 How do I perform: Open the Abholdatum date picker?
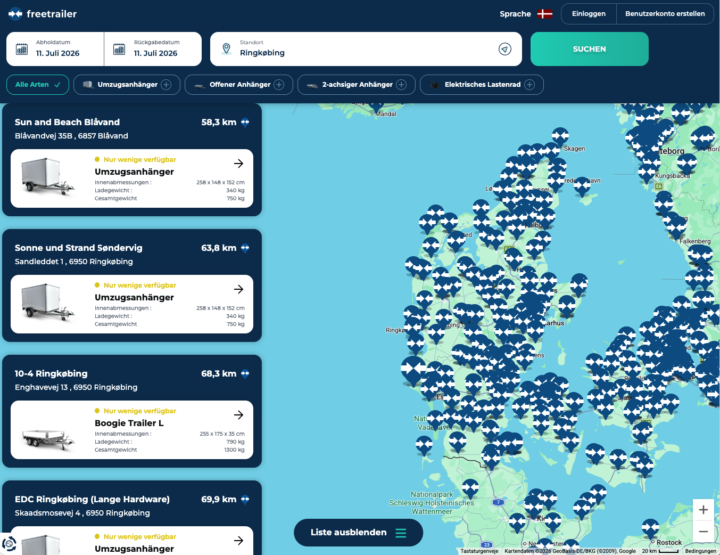[55, 49]
